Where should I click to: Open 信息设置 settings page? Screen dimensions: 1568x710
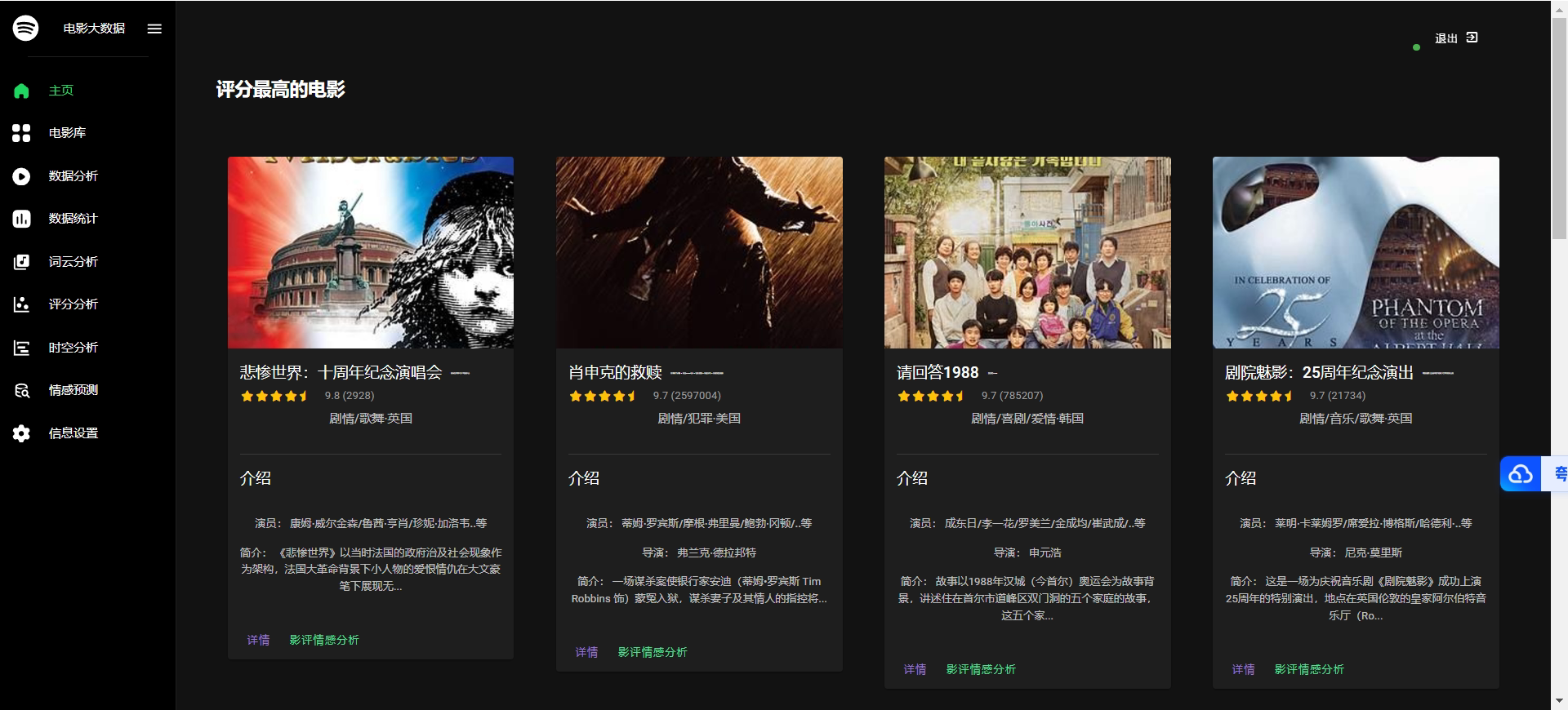click(x=73, y=433)
